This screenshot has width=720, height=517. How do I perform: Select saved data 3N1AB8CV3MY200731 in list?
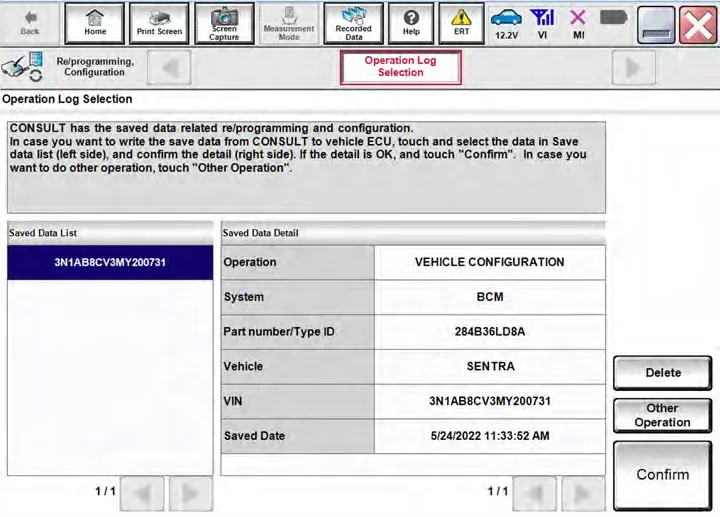(x=110, y=262)
